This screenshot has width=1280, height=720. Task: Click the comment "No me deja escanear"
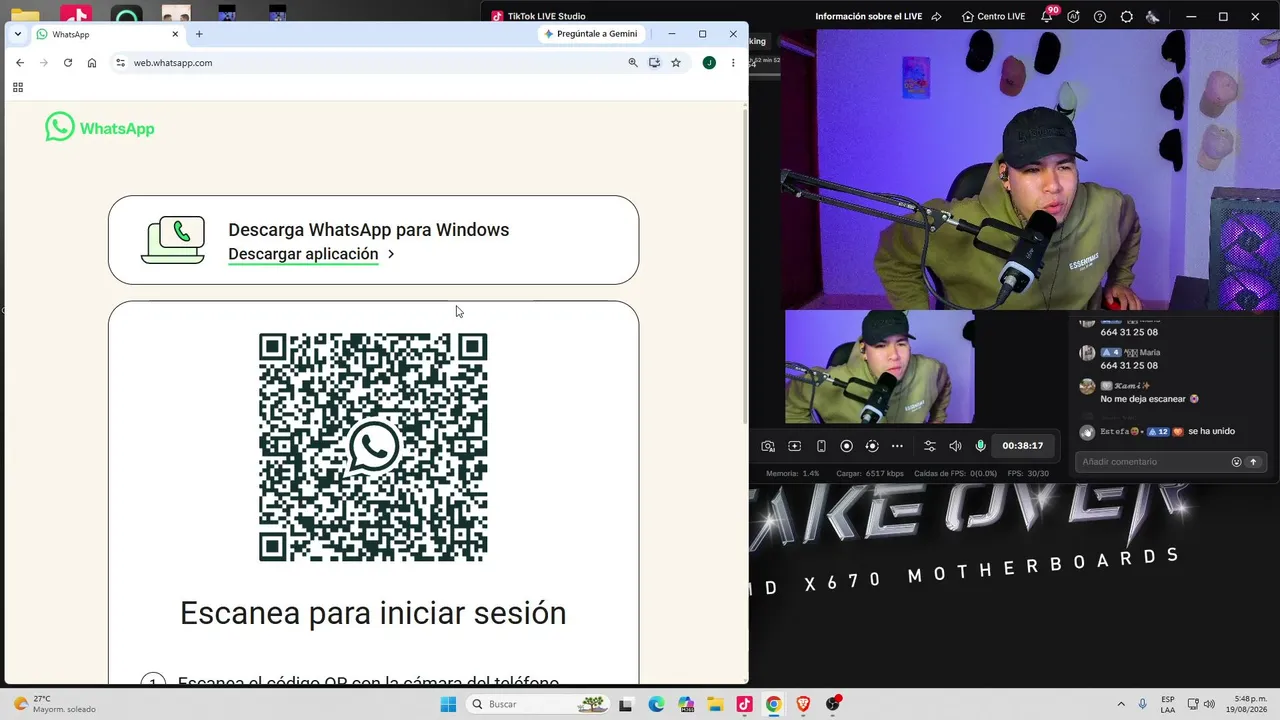click(1143, 399)
